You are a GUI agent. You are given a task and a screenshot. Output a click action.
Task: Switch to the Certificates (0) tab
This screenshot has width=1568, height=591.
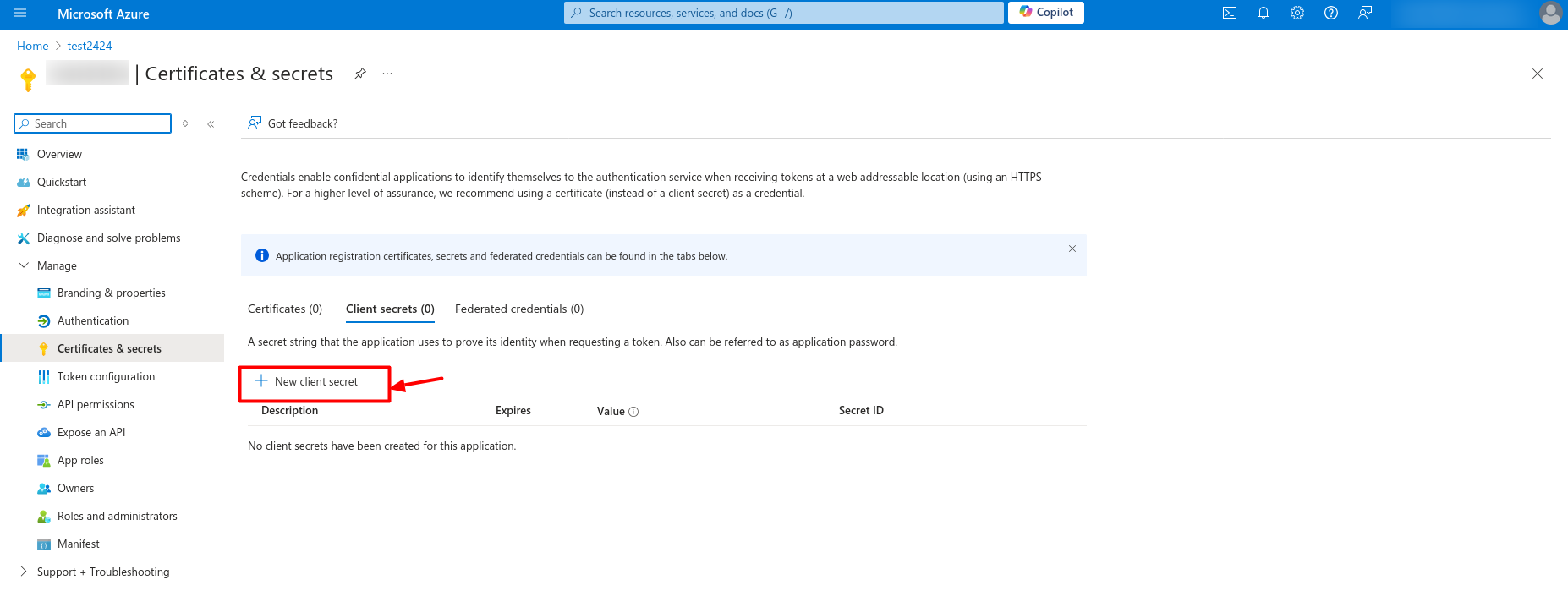pos(285,309)
